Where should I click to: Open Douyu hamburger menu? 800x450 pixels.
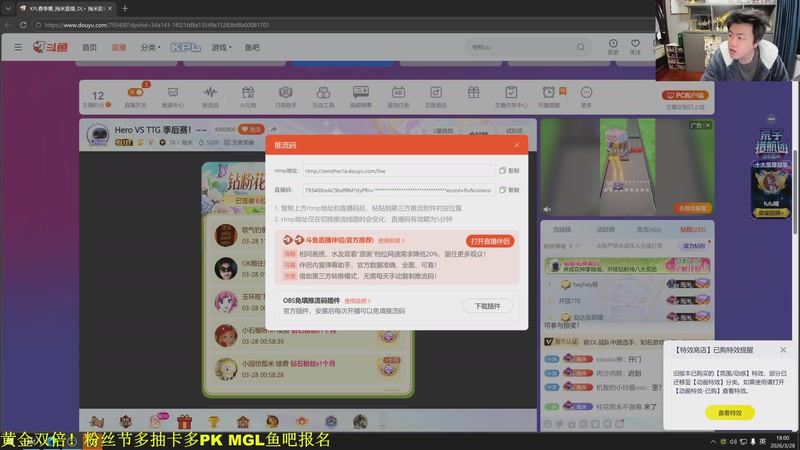(x=18, y=47)
